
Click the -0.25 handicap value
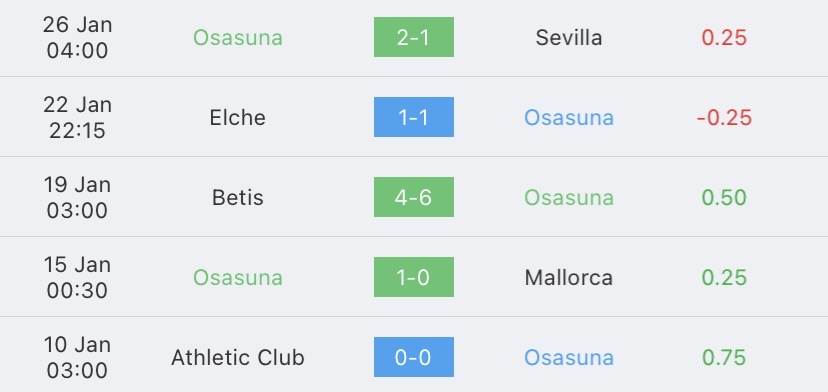coord(724,117)
